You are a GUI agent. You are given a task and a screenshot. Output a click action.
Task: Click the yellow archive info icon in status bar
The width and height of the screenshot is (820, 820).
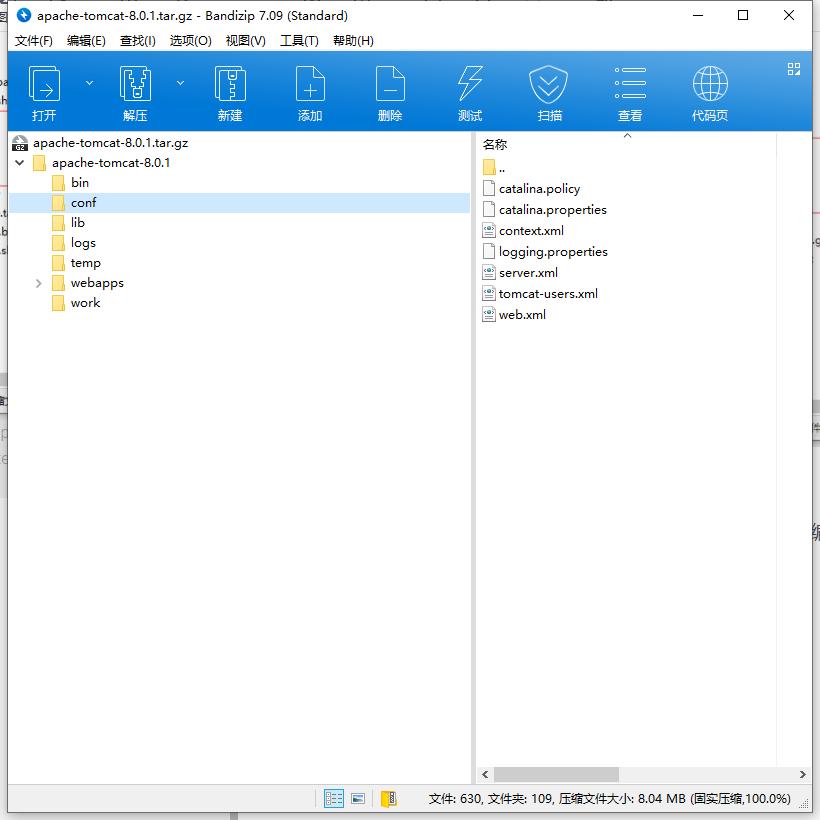[x=389, y=799]
